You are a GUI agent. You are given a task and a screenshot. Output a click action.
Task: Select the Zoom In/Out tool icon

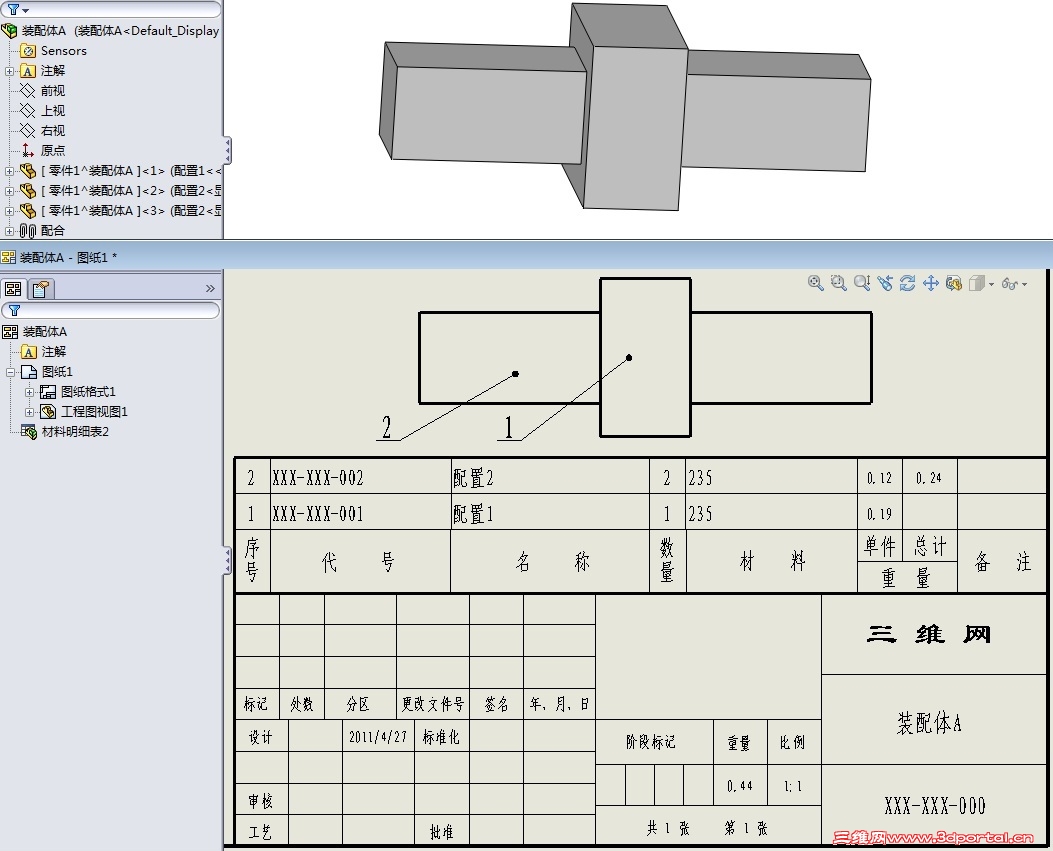pos(862,283)
